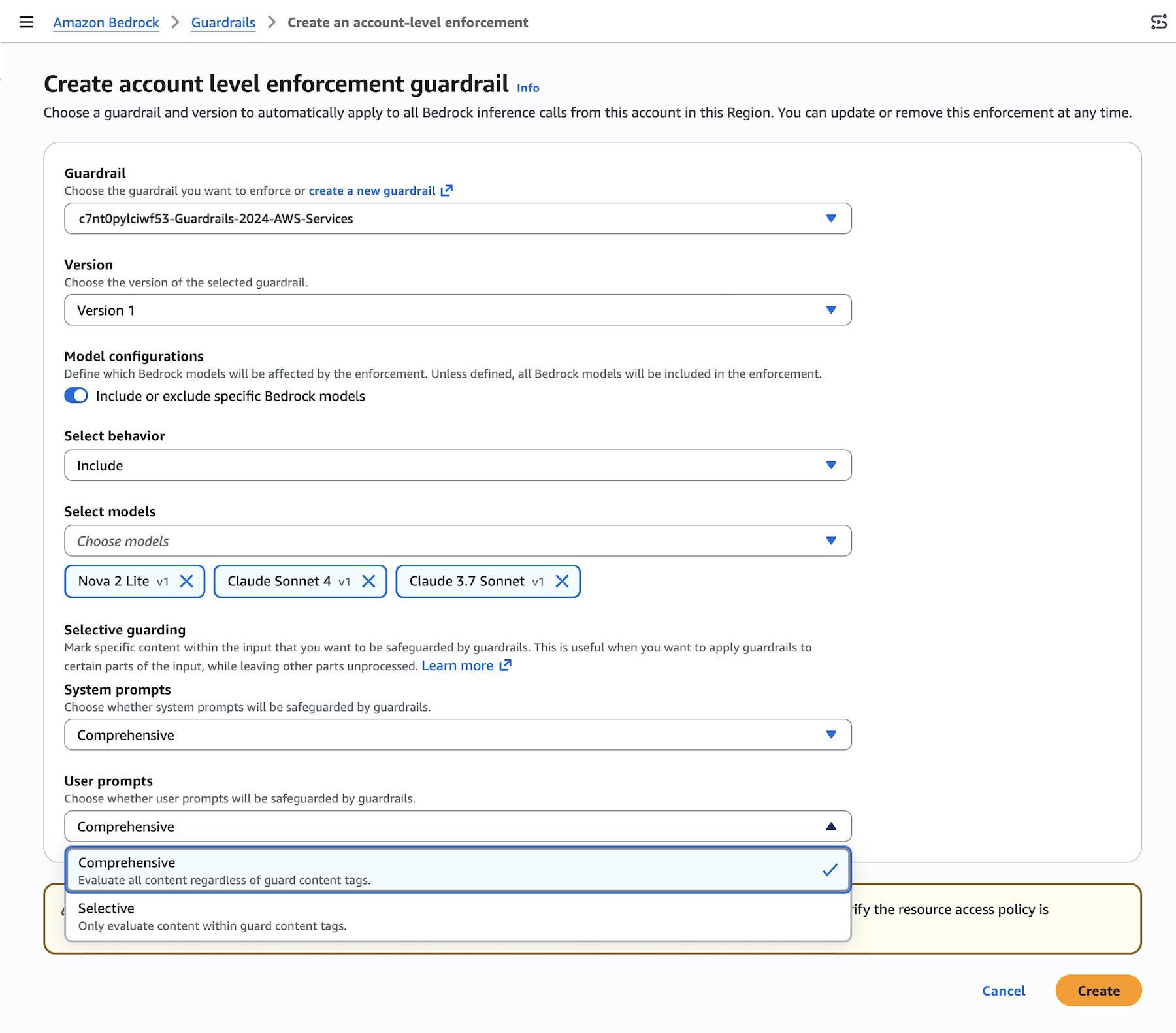This screenshot has height=1033, width=1176.
Task: Click external link icon beside create a new guardrail
Action: pyautogui.click(x=447, y=191)
